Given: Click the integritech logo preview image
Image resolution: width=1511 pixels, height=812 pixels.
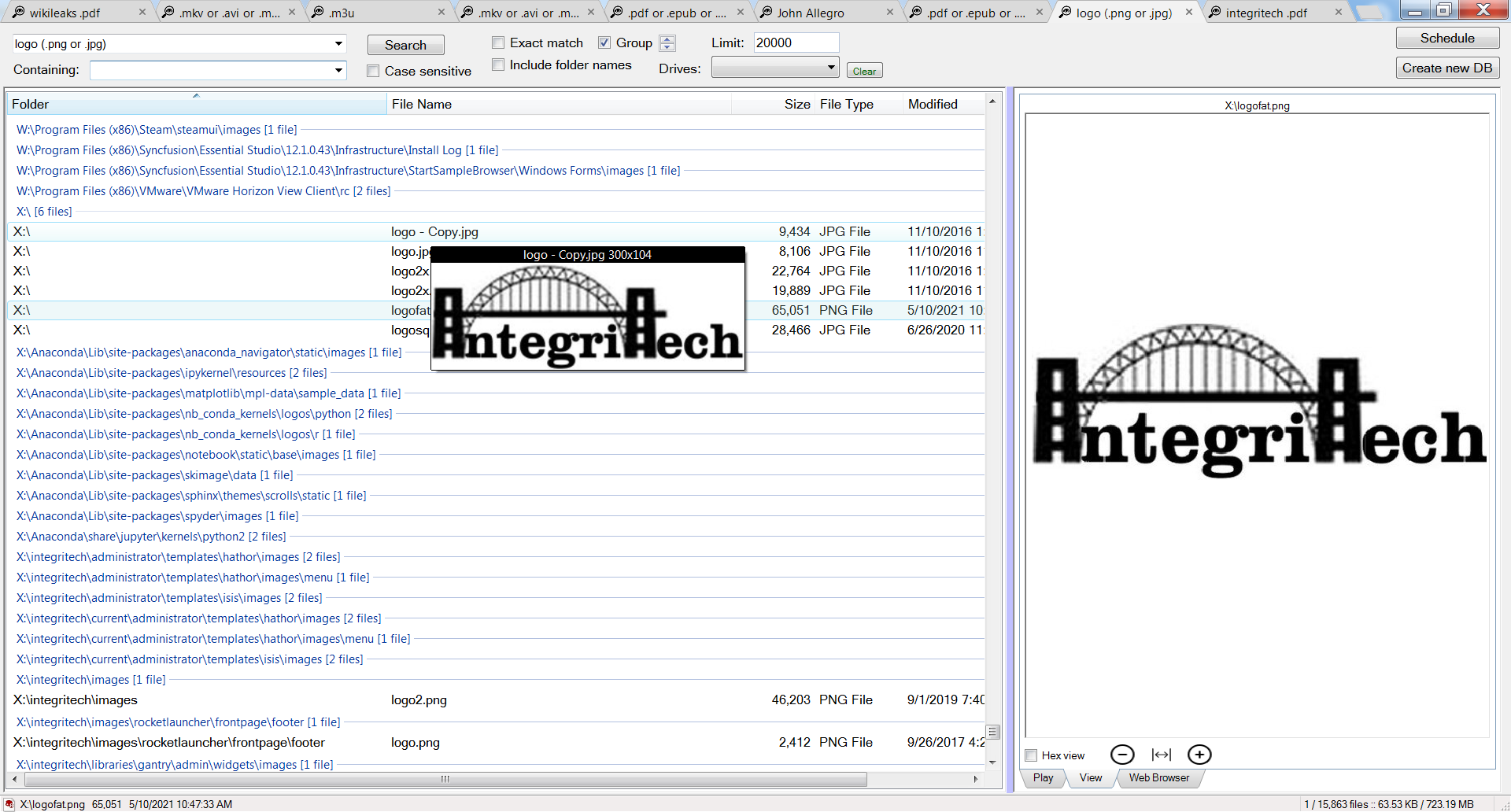Looking at the screenshot, I should 1259,401.
